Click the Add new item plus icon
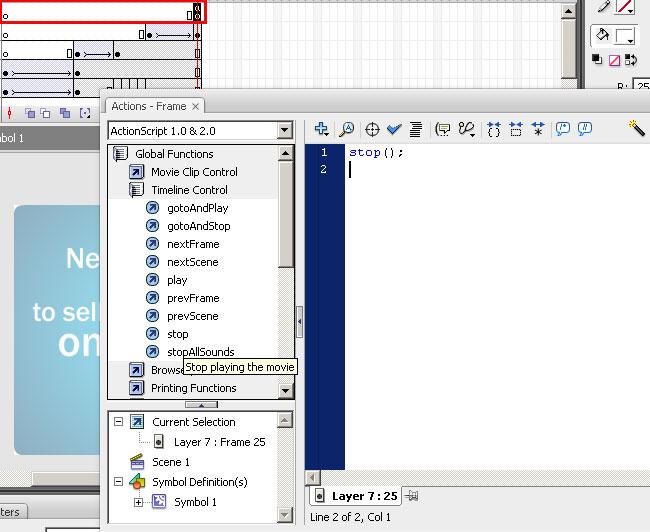Viewport: 650px width, 532px height. (x=322, y=129)
